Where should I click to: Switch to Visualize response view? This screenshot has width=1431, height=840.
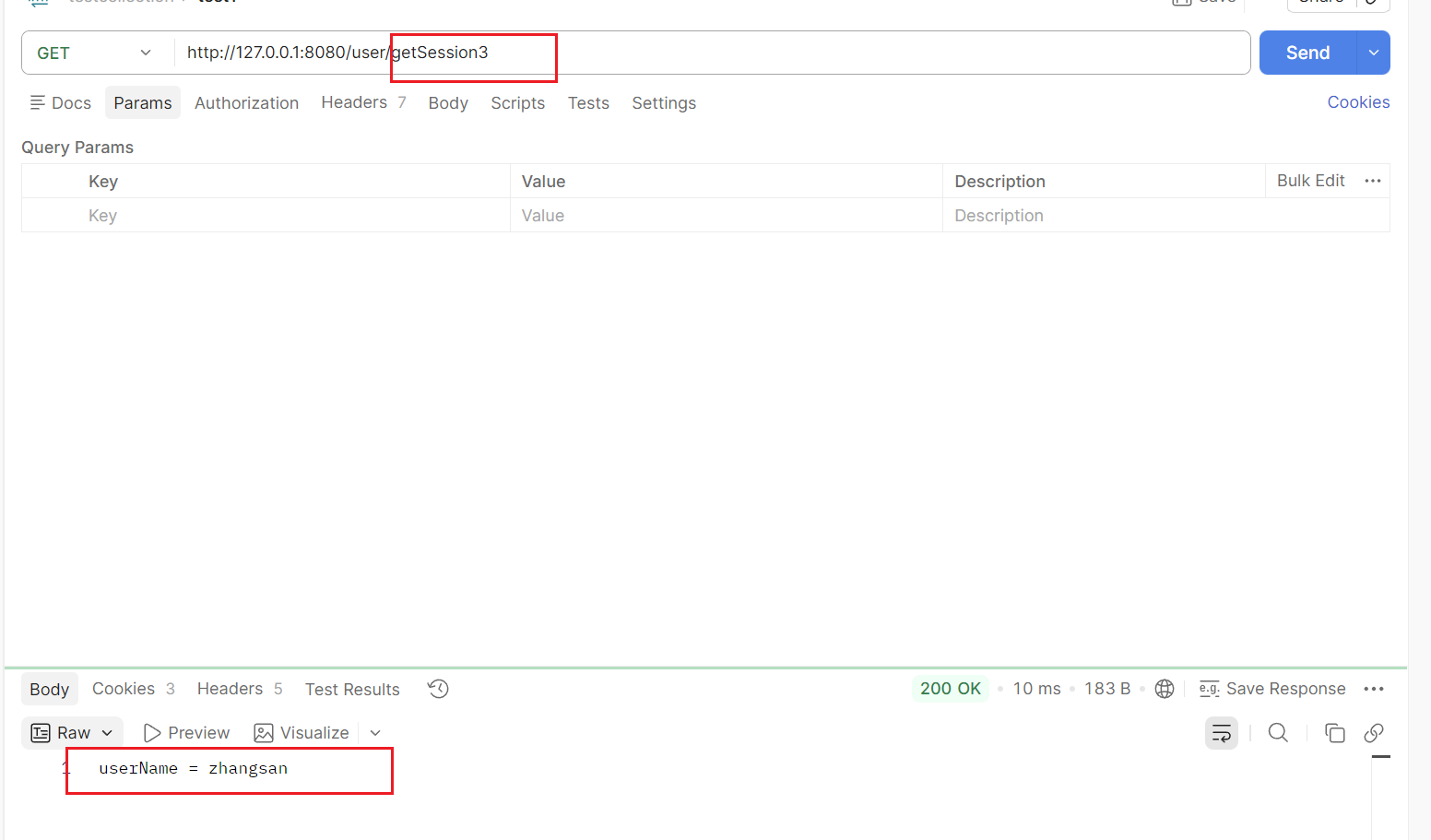[302, 732]
